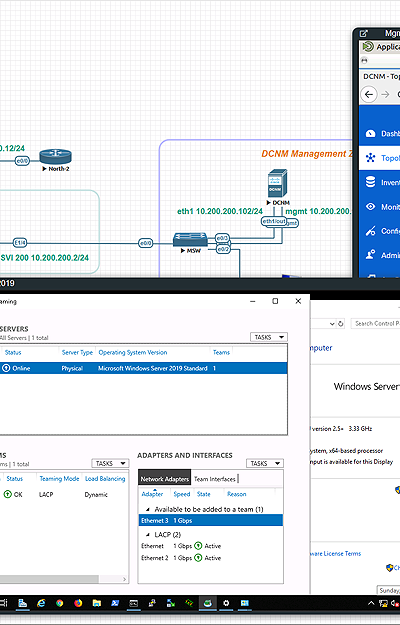
Task: Launch Google Chrome from taskbar
Action: pos(59,603)
